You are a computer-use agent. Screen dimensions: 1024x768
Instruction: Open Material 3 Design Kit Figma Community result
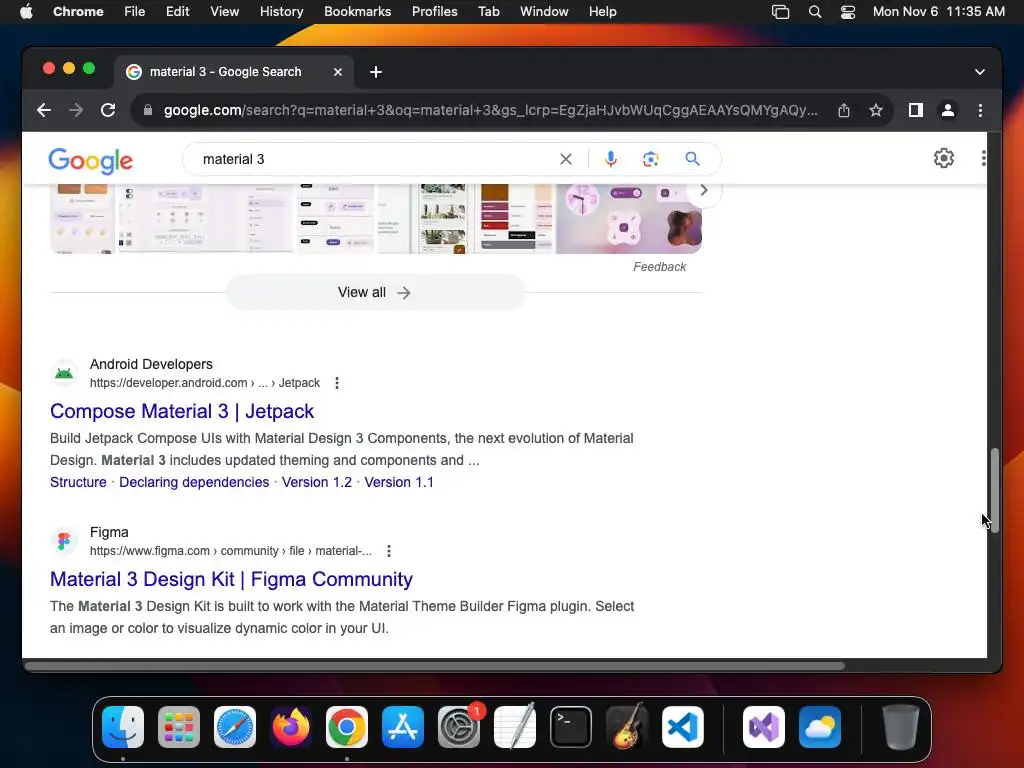(x=231, y=579)
